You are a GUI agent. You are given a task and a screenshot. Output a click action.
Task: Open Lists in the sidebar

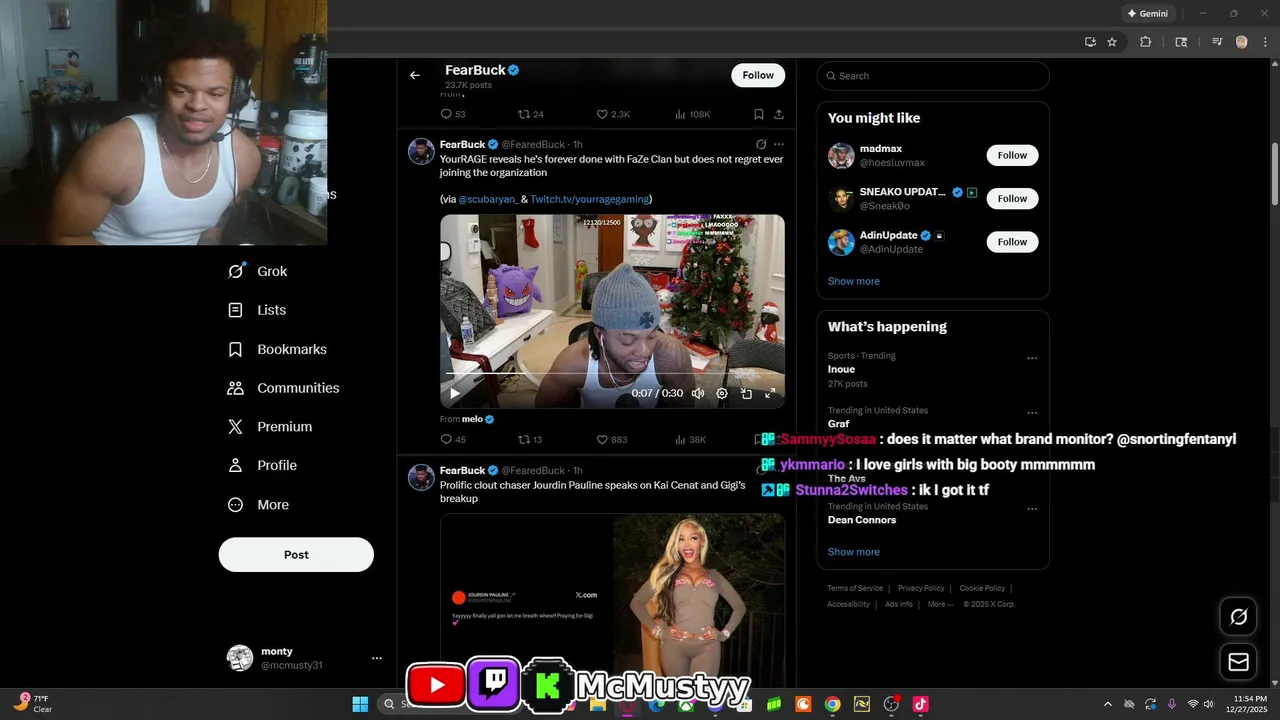[x=258, y=310]
